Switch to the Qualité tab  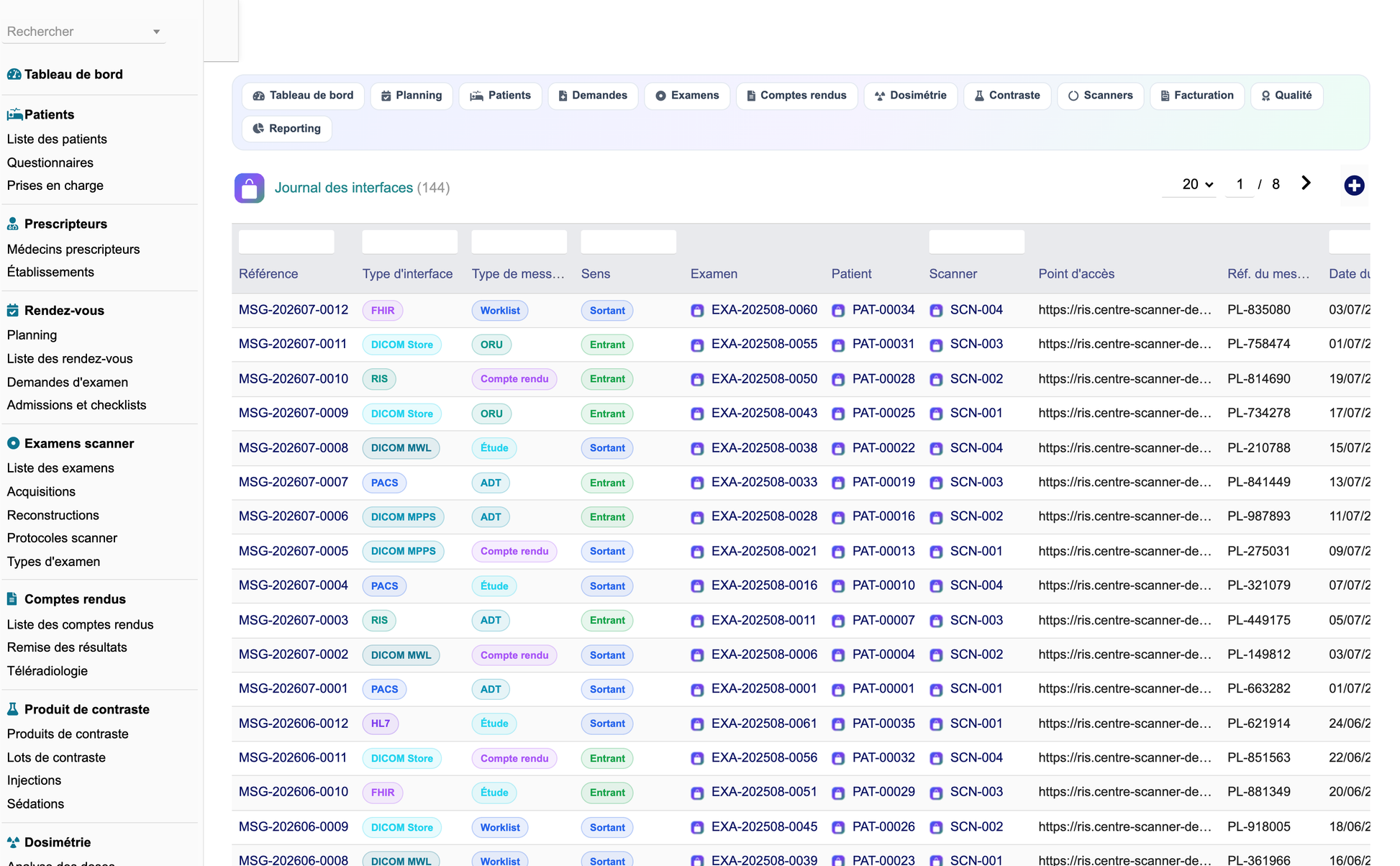(x=1286, y=96)
